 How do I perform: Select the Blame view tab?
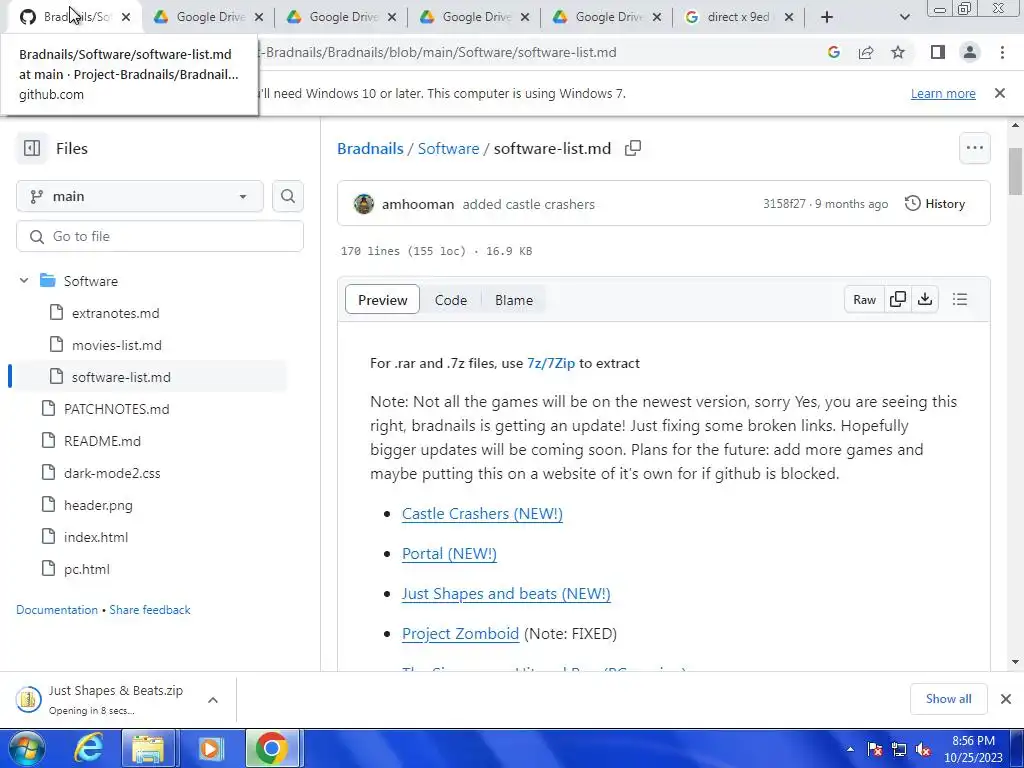click(514, 300)
